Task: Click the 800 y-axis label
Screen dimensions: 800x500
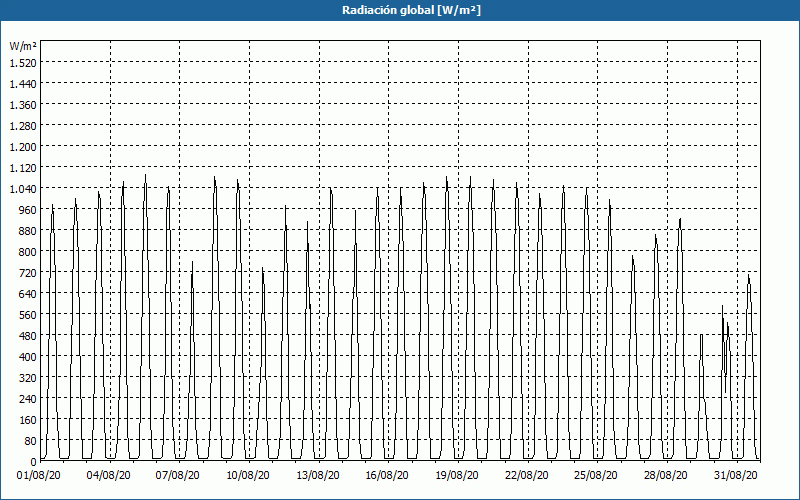Action: pos(28,252)
